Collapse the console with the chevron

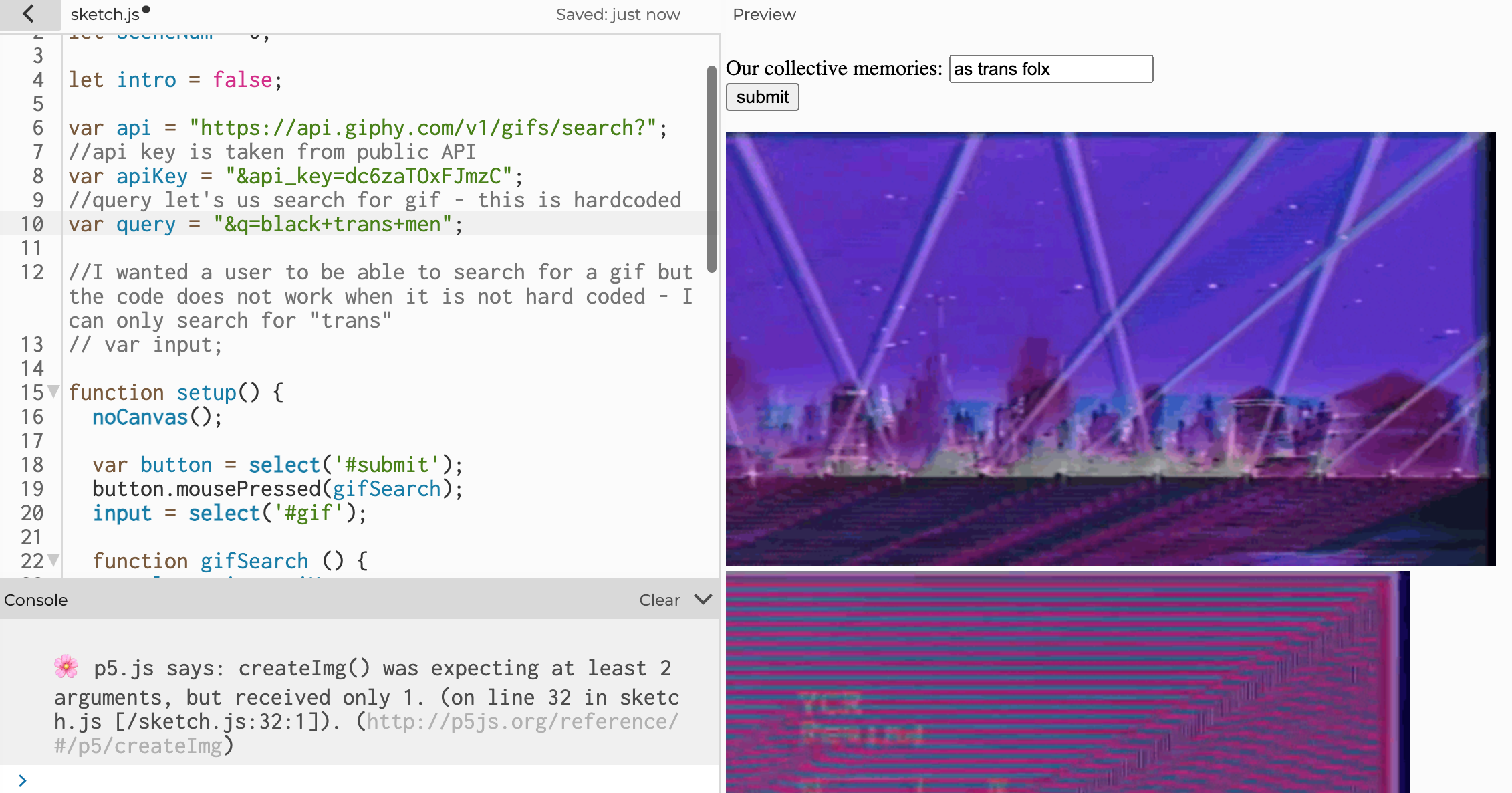[703, 599]
